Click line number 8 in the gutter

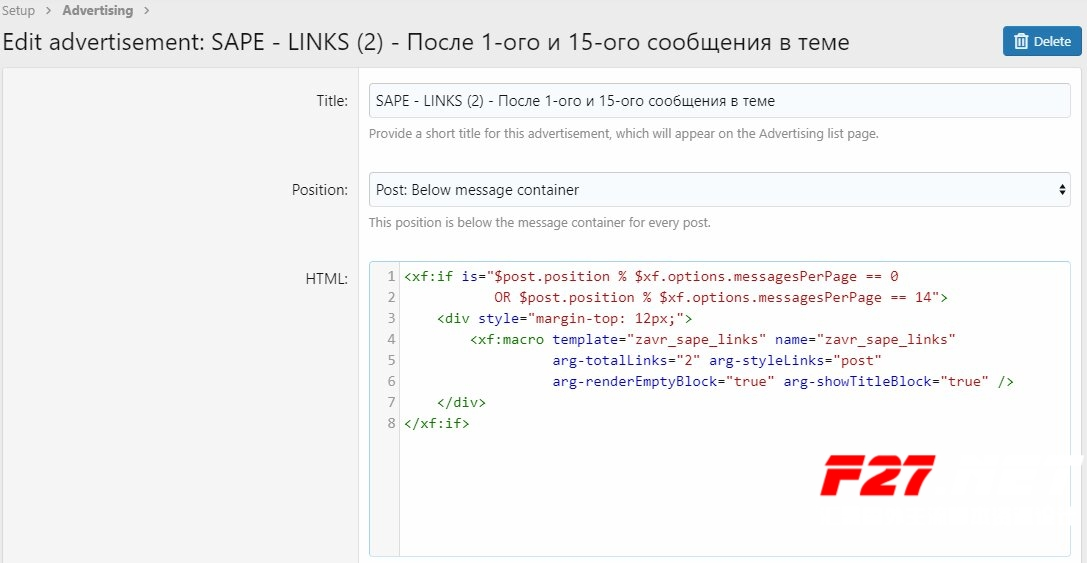click(x=392, y=423)
